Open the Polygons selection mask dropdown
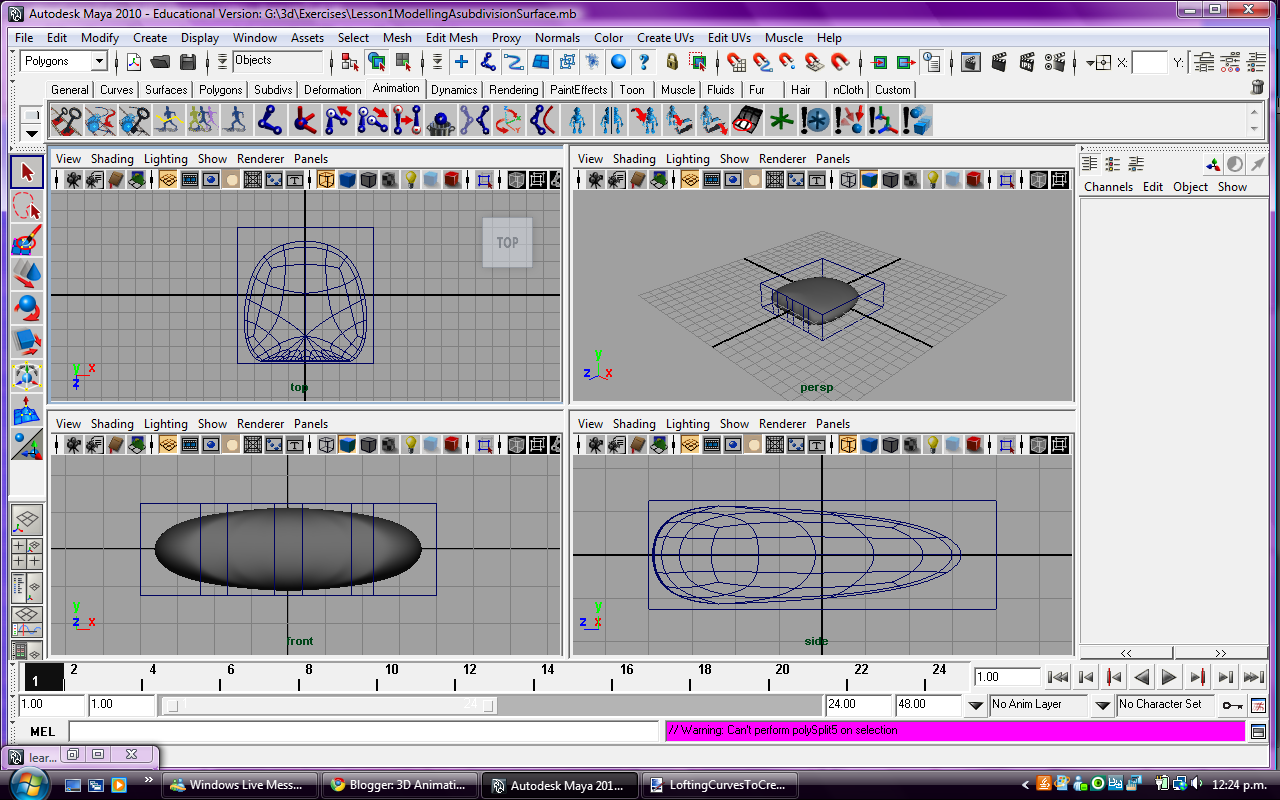This screenshot has height=800, width=1280. (x=100, y=61)
